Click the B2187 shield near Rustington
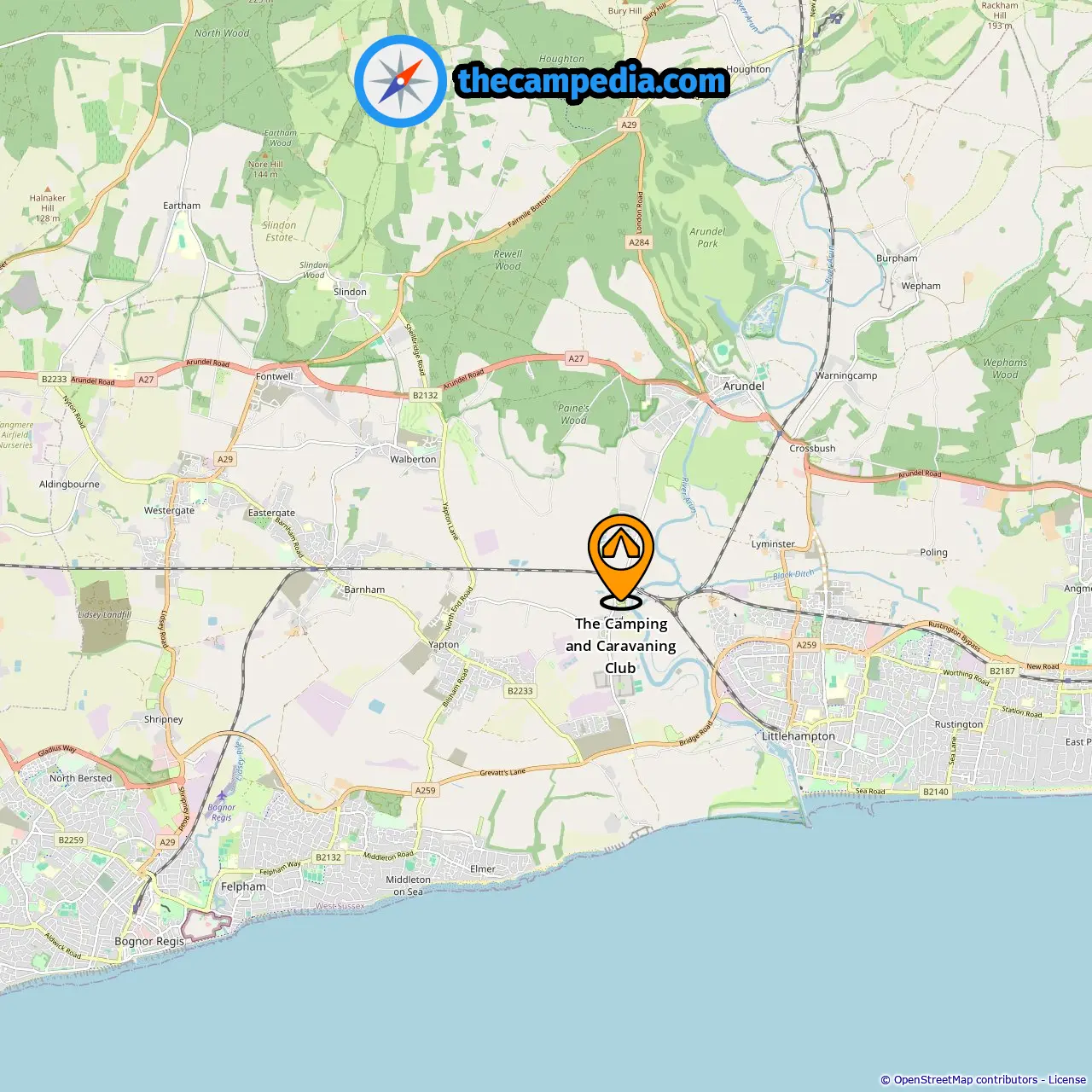This screenshot has width=1092, height=1092. coord(1003,671)
